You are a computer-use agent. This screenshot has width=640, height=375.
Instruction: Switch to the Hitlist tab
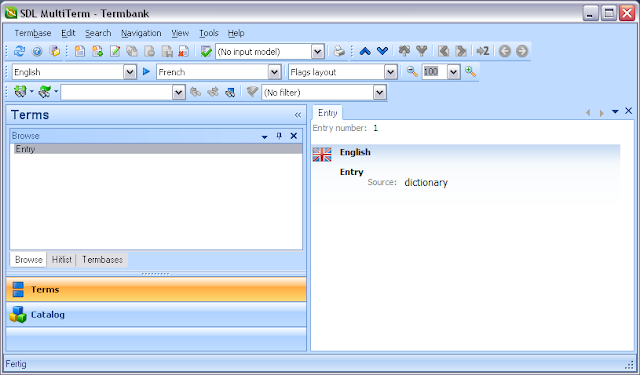62,260
